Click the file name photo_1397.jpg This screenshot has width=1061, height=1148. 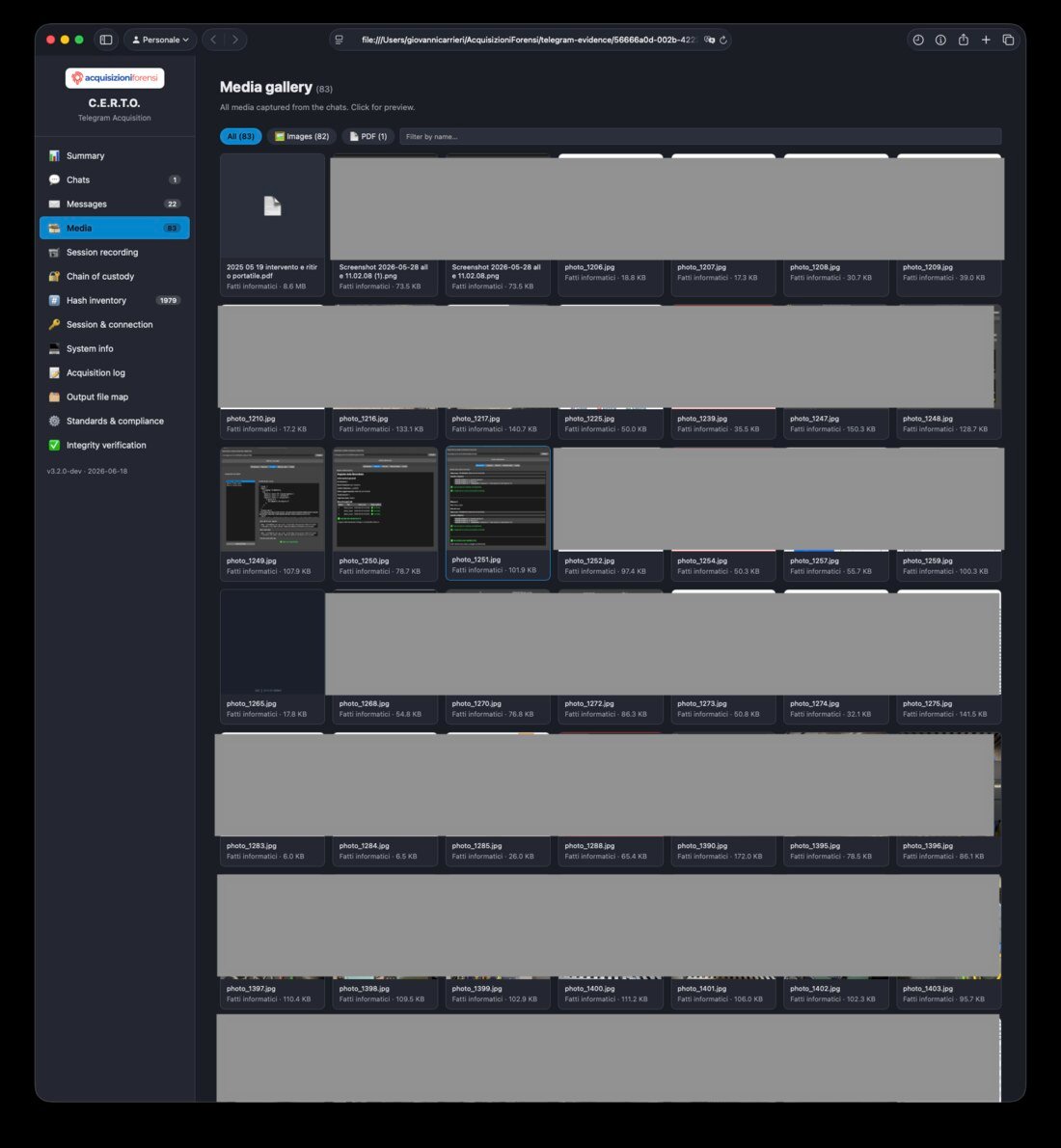coord(251,989)
